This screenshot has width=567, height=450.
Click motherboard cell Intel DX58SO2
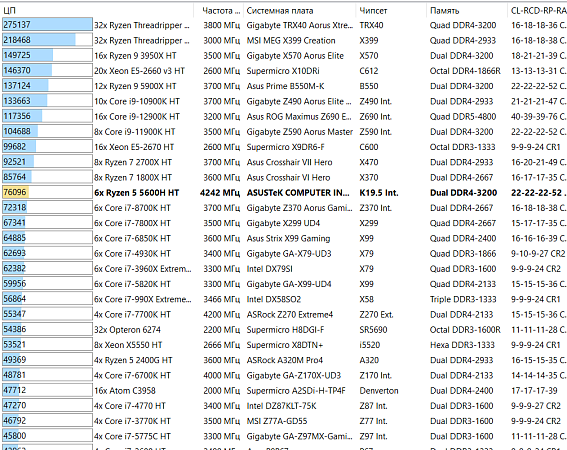coord(274,299)
